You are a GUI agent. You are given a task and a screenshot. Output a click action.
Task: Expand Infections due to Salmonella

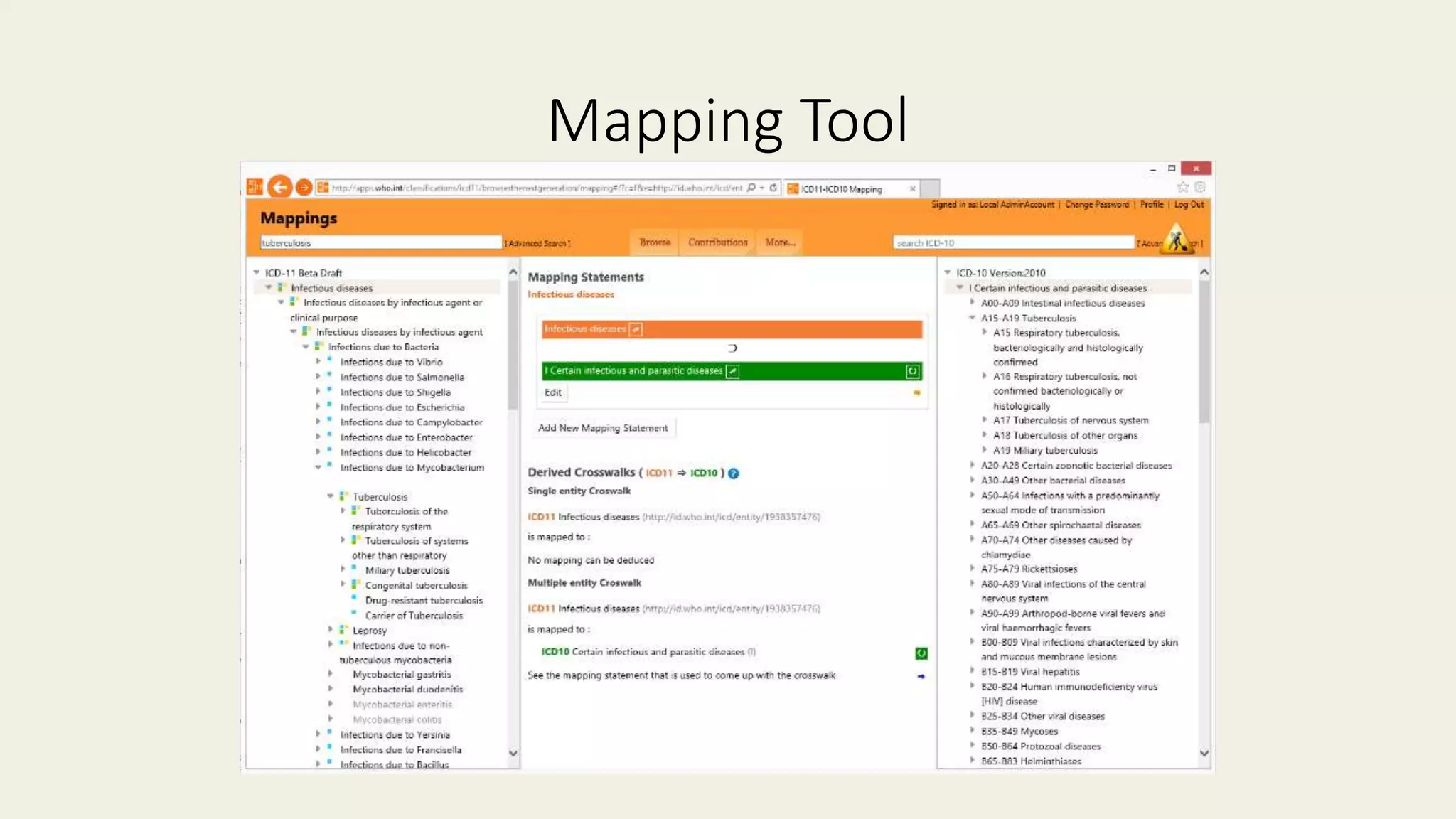click(318, 377)
